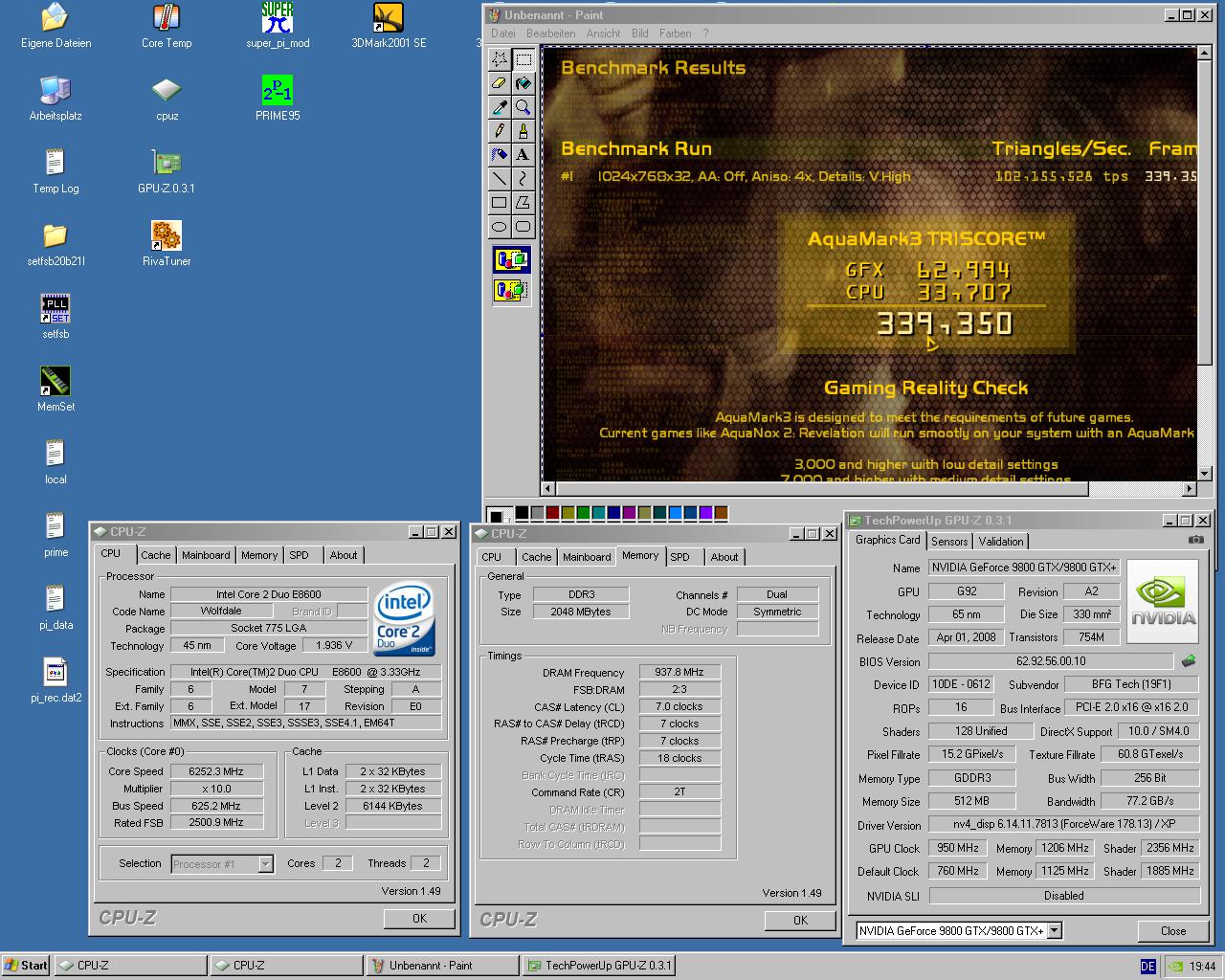Switch to the Sensors tab in GPU-Z

(949, 542)
